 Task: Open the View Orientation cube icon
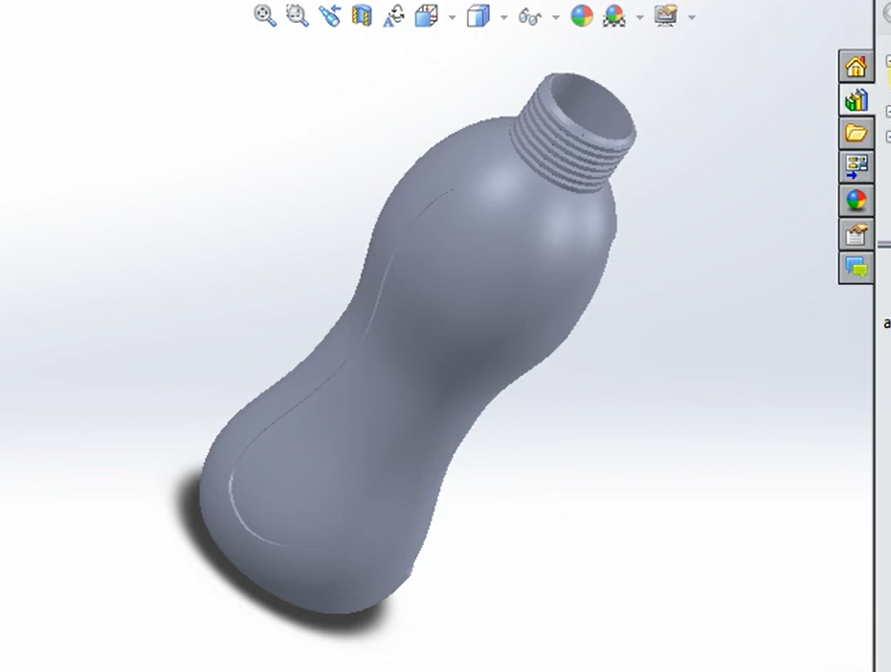[x=425, y=16]
